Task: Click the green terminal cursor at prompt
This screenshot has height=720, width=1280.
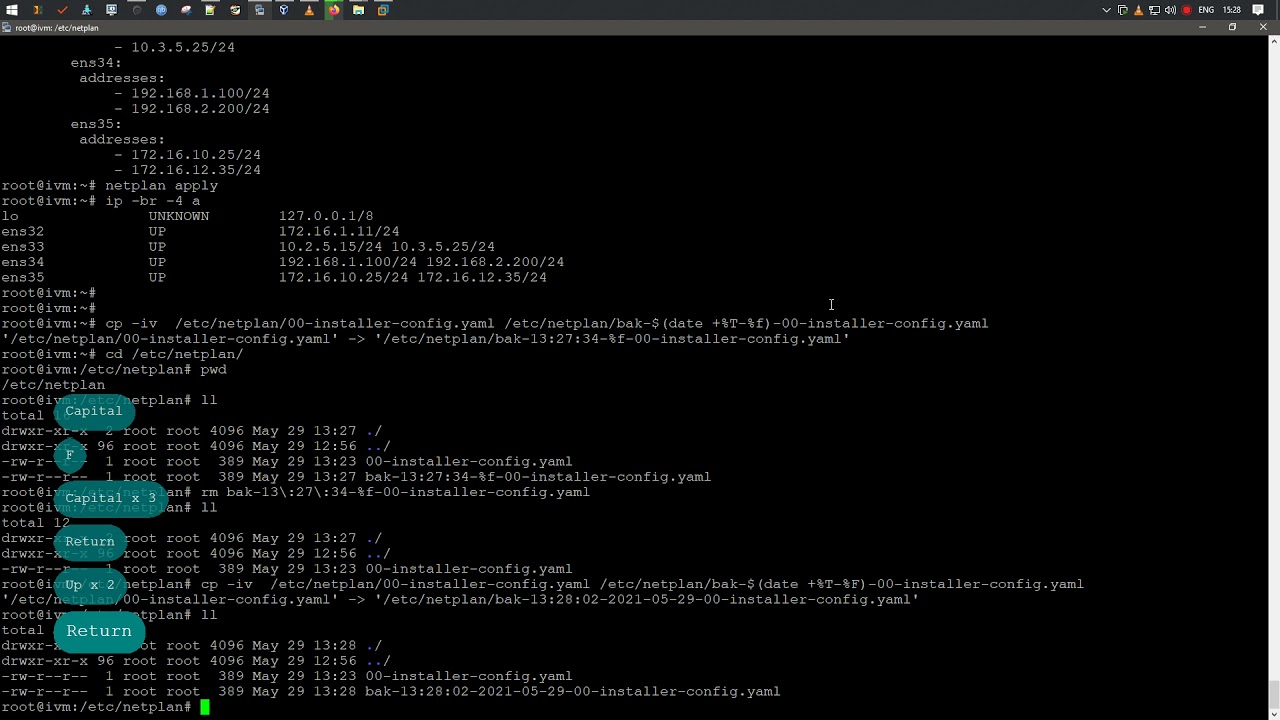Action: pos(205,707)
